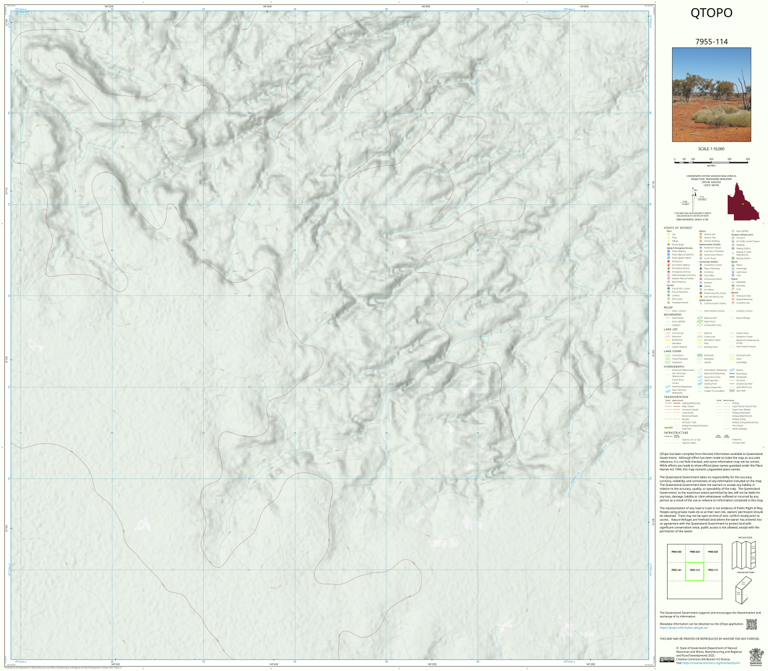Viewport: 768px width, 671px height.
Task: Click the lower folded map illustration
Action: coord(744,589)
